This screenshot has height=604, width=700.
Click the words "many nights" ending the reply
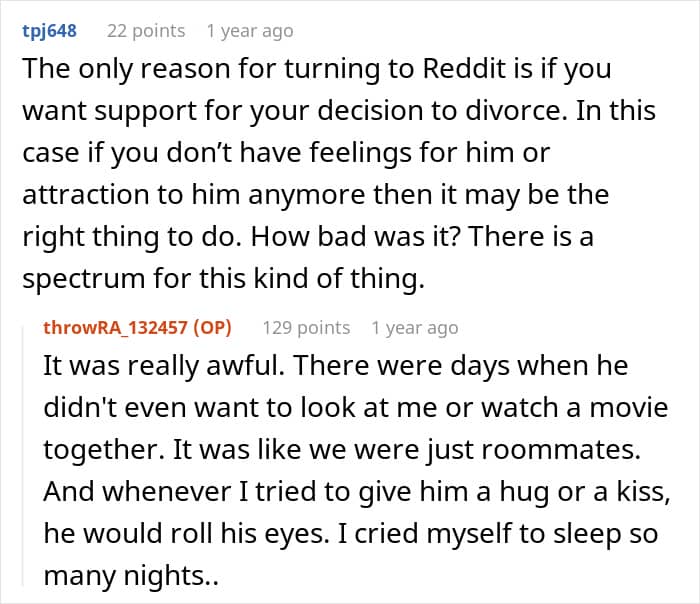[124, 576]
